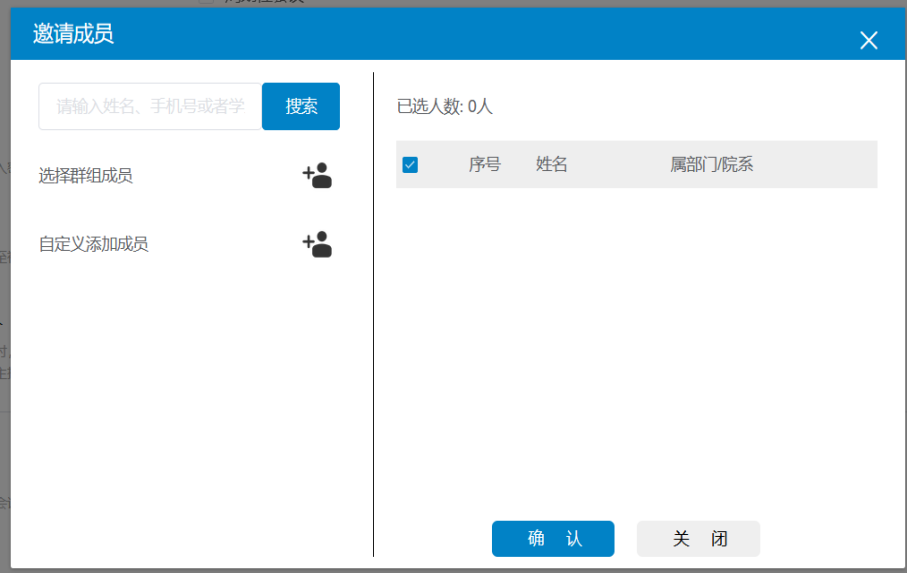The height and width of the screenshot is (573, 907).
Task: Focus the name or phone search field
Action: click(x=150, y=106)
